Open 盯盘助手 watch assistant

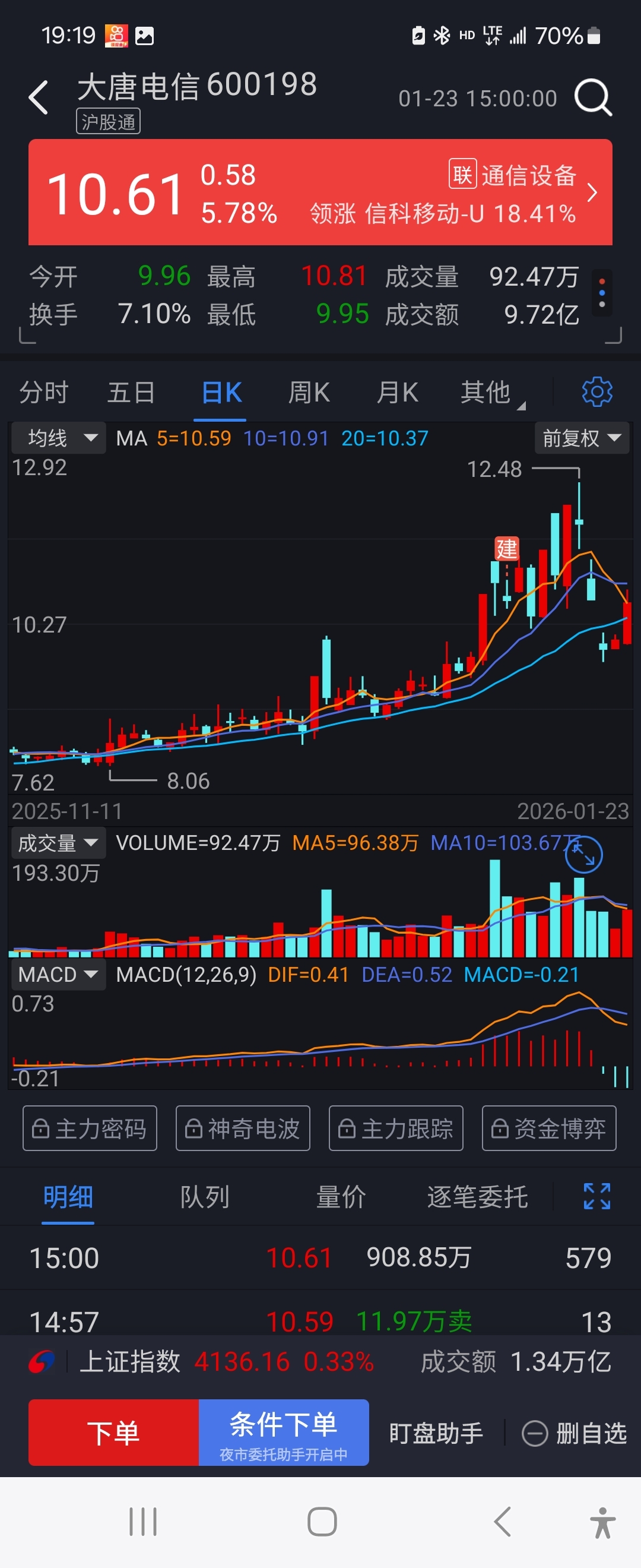click(x=436, y=1433)
